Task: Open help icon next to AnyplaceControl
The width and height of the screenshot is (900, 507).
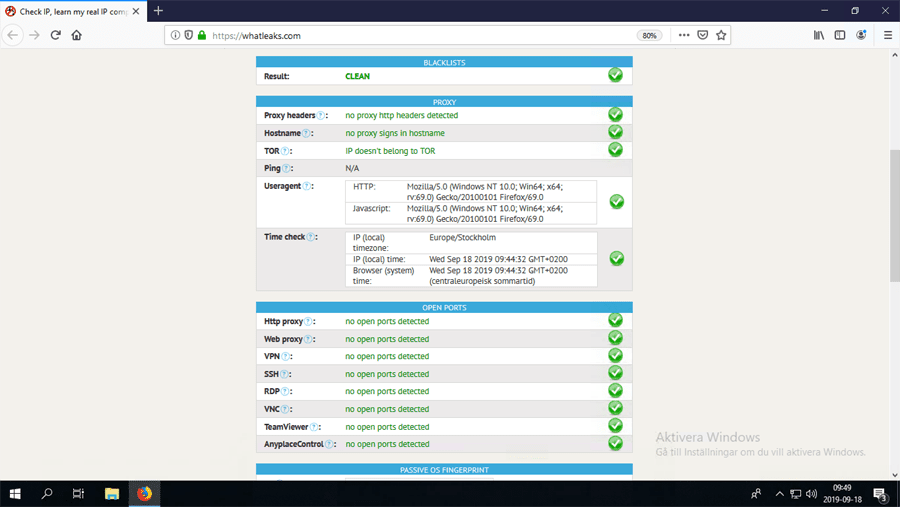Action: point(329,444)
